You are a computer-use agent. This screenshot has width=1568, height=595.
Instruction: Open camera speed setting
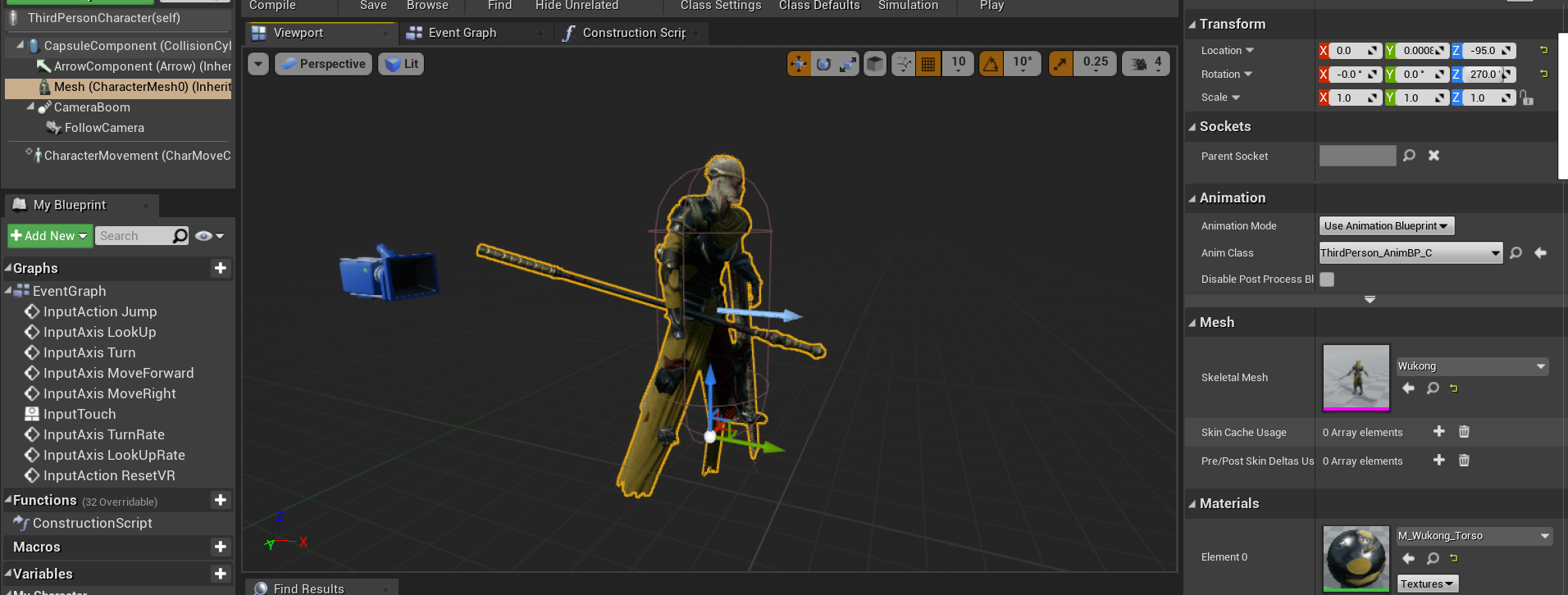[x=1146, y=64]
